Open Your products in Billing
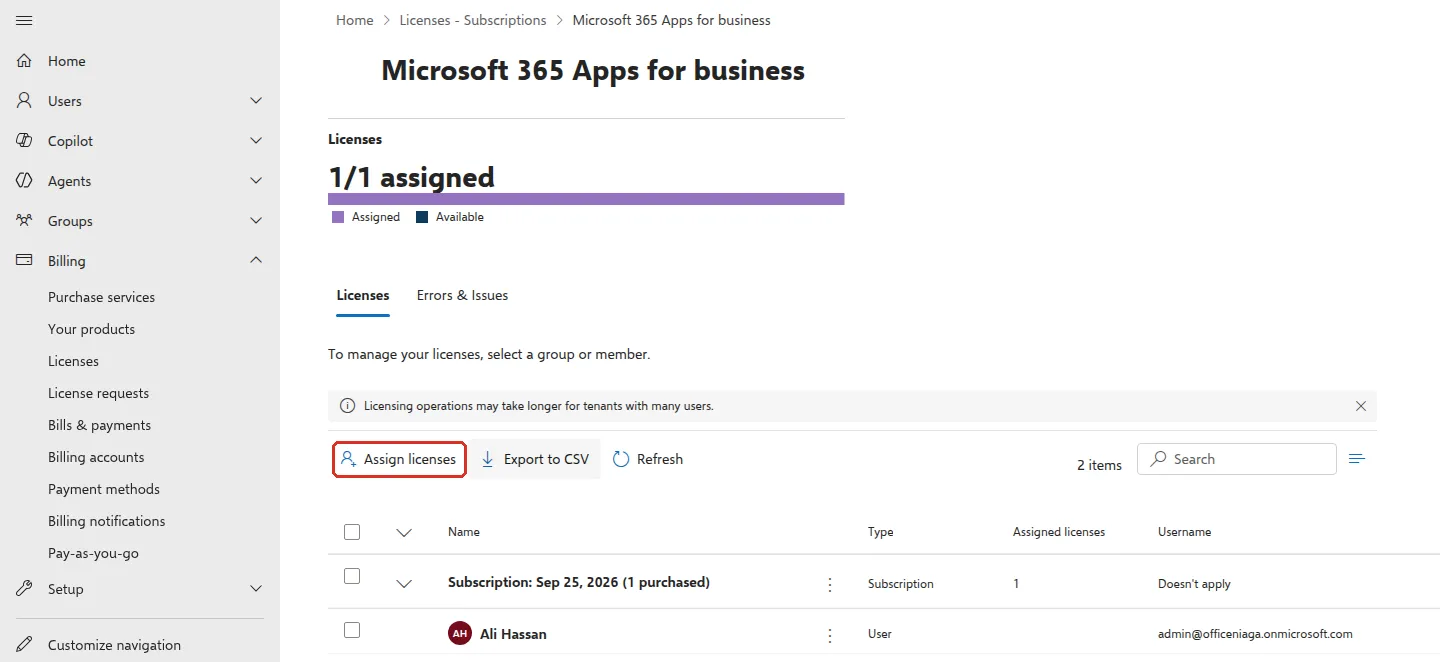The width and height of the screenshot is (1440, 662). point(91,329)
